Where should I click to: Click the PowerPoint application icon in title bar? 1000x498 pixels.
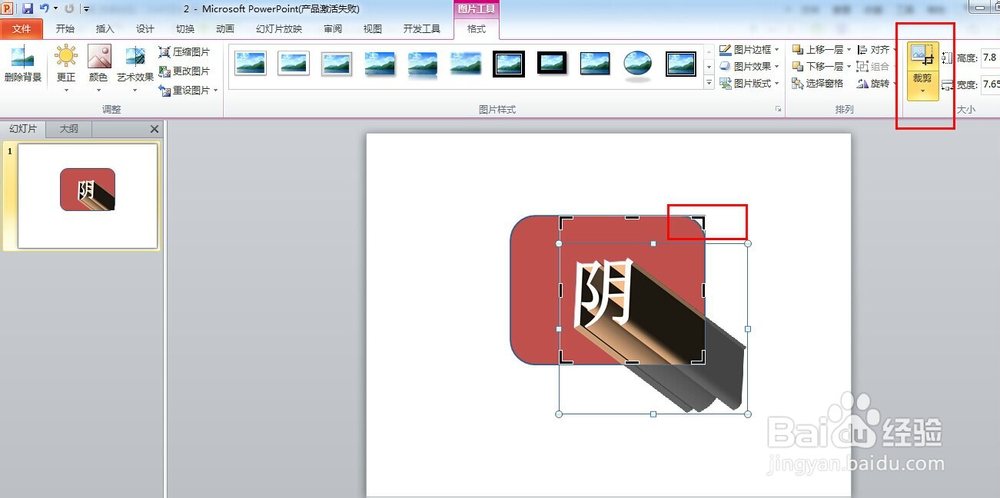point(9,9)
